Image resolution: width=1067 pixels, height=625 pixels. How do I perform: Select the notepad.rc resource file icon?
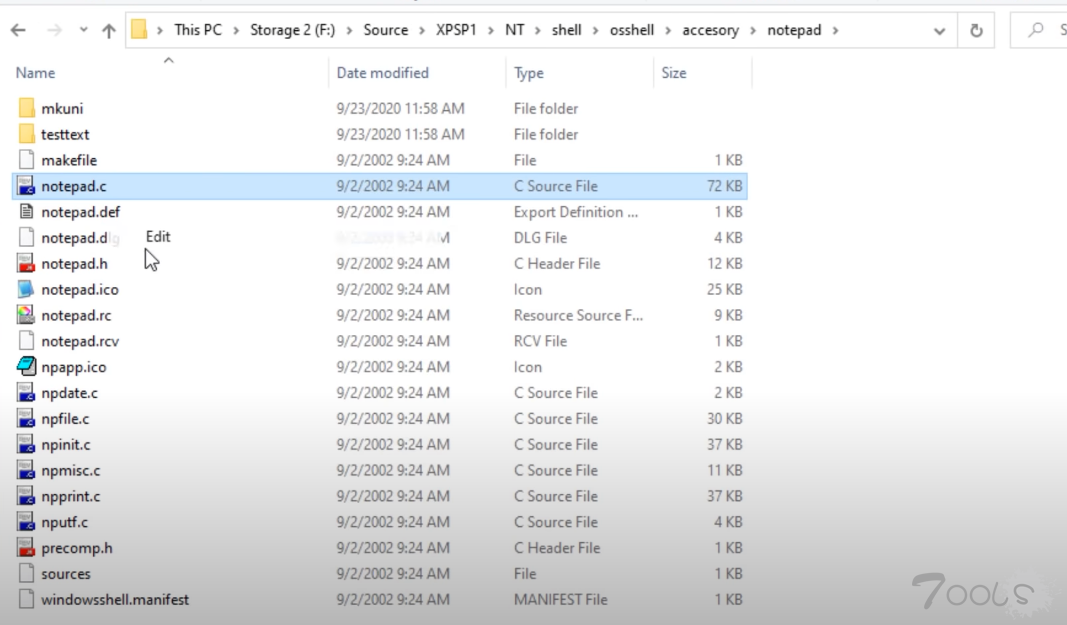(x=27, y=316)
